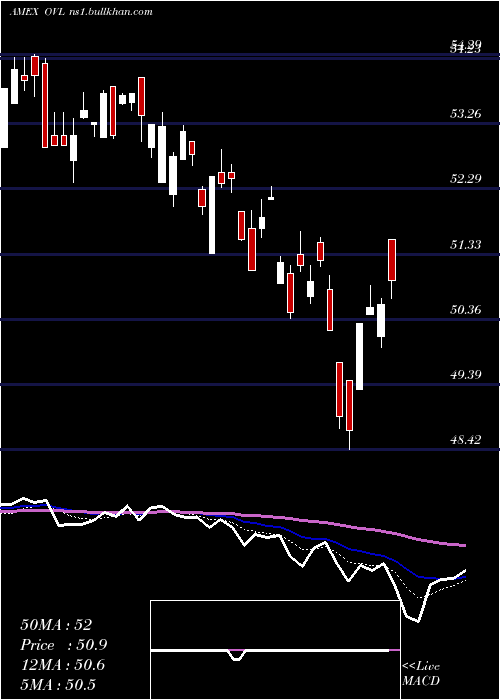This screenshot has width=500, height=700.
Task: Click the 5MA : 50.5 value
Action: [x=58, y=685]
